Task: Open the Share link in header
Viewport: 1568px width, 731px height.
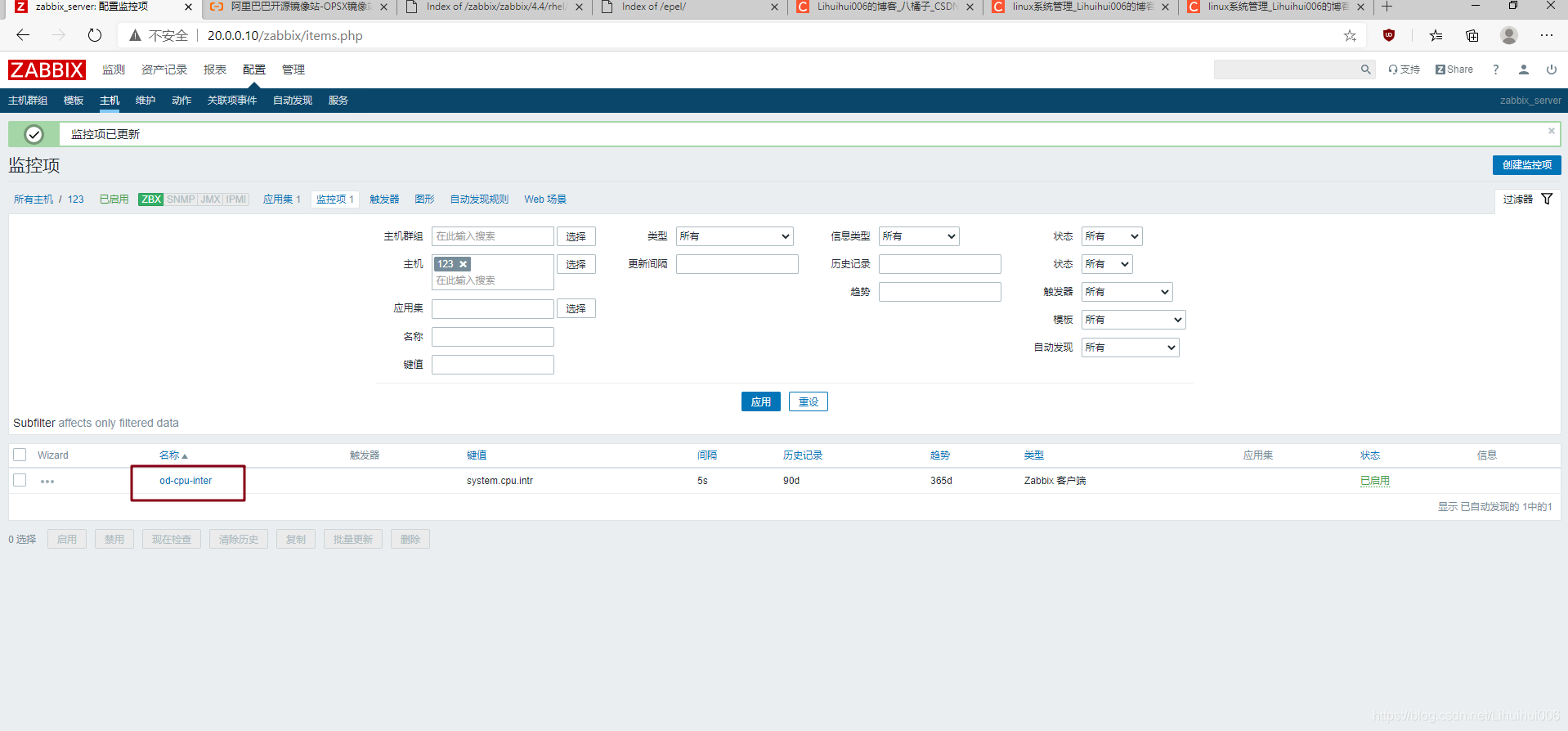Action: pos(1454,70)
